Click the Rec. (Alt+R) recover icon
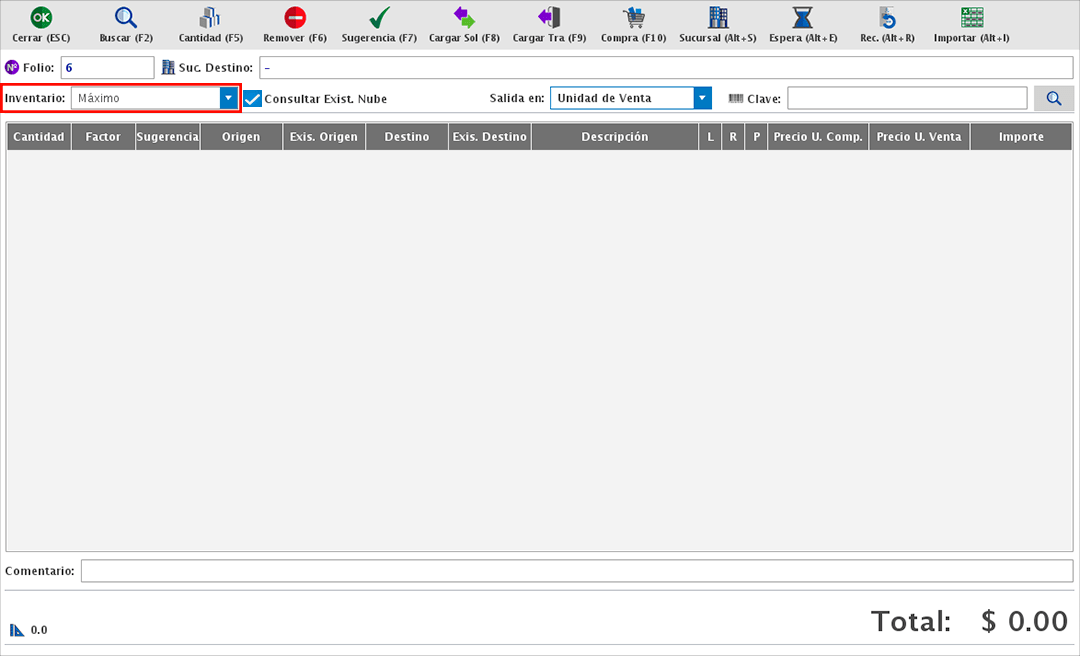 pos(887,18)
